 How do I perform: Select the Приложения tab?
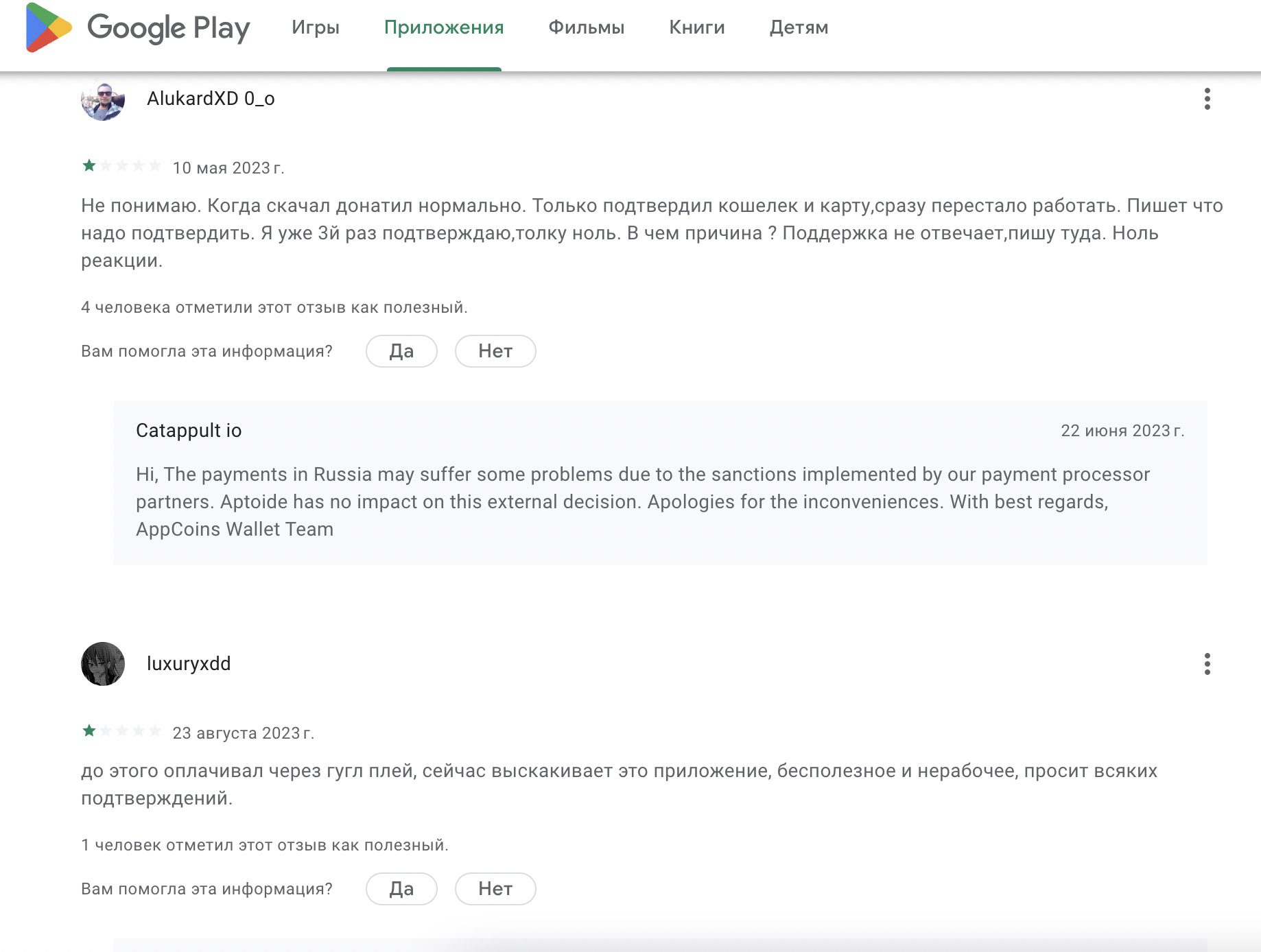click(x=444, y=28)
